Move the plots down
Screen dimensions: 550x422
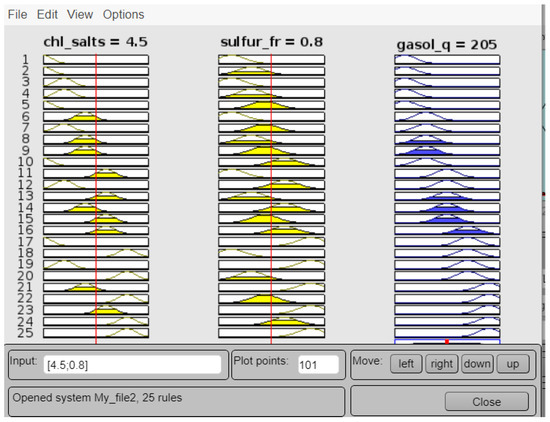click(x=477, y=364)
